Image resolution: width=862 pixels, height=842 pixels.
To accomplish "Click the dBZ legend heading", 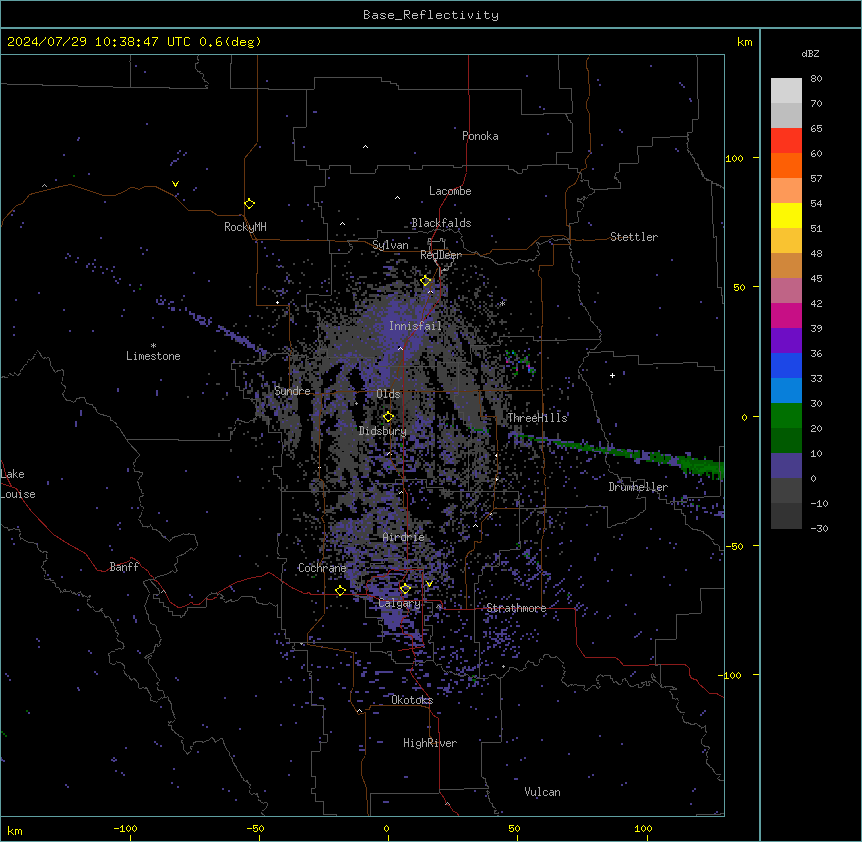I will point(810,53).
